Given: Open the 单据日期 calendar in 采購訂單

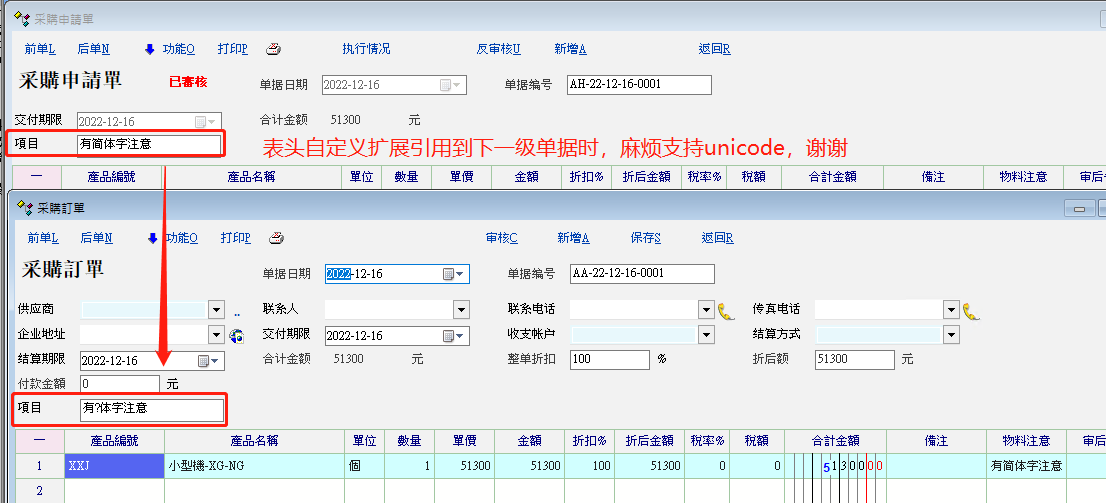Looking at the screenshot, I should tap(449, 274).
